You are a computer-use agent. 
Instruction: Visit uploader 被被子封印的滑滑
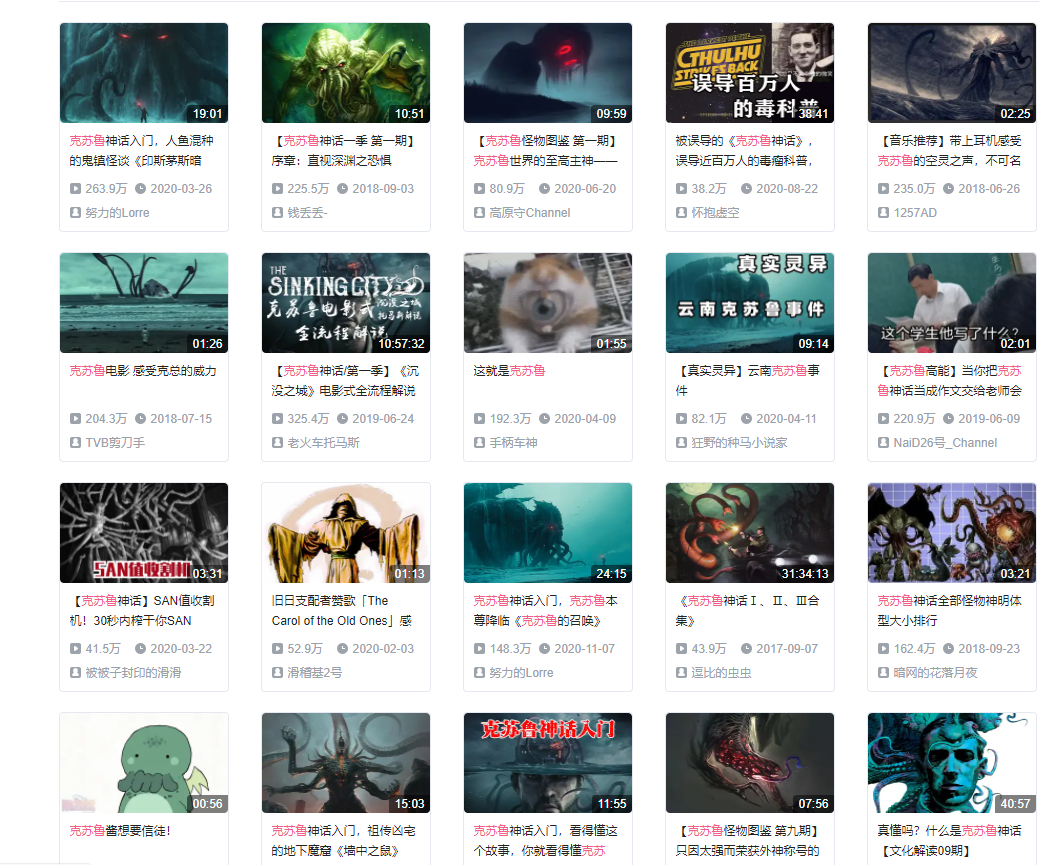click(133, 672)
